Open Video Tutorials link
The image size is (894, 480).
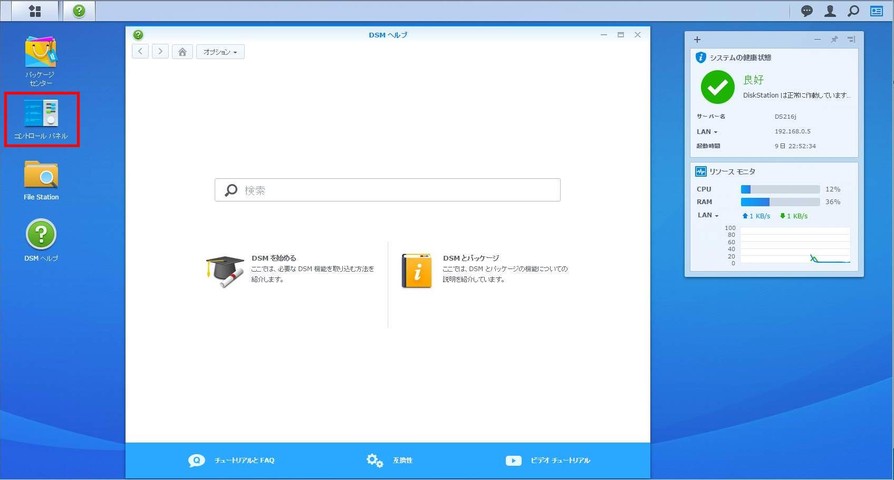548,460
